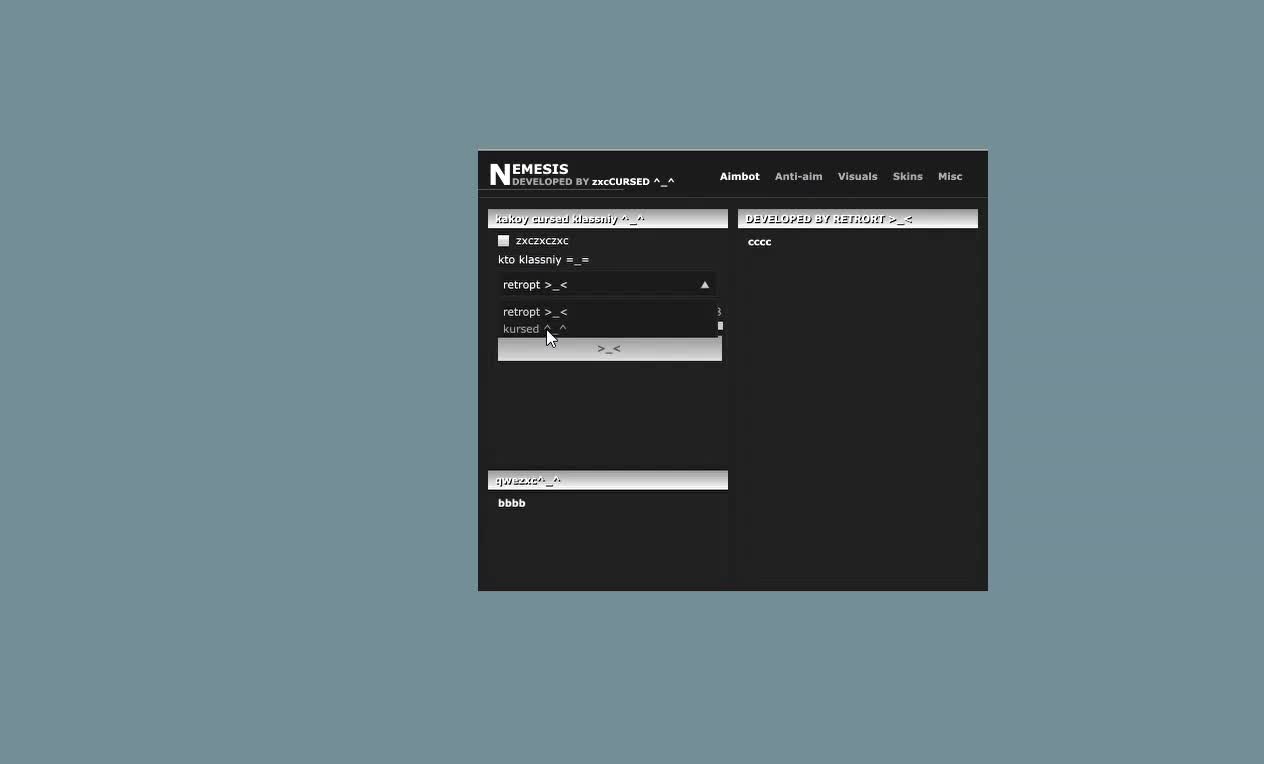Collapse the retropt >_< dropdown with its arrow
Viewport: 1264px width, 764px height.
pyautogui.click(x=705, y=284)
